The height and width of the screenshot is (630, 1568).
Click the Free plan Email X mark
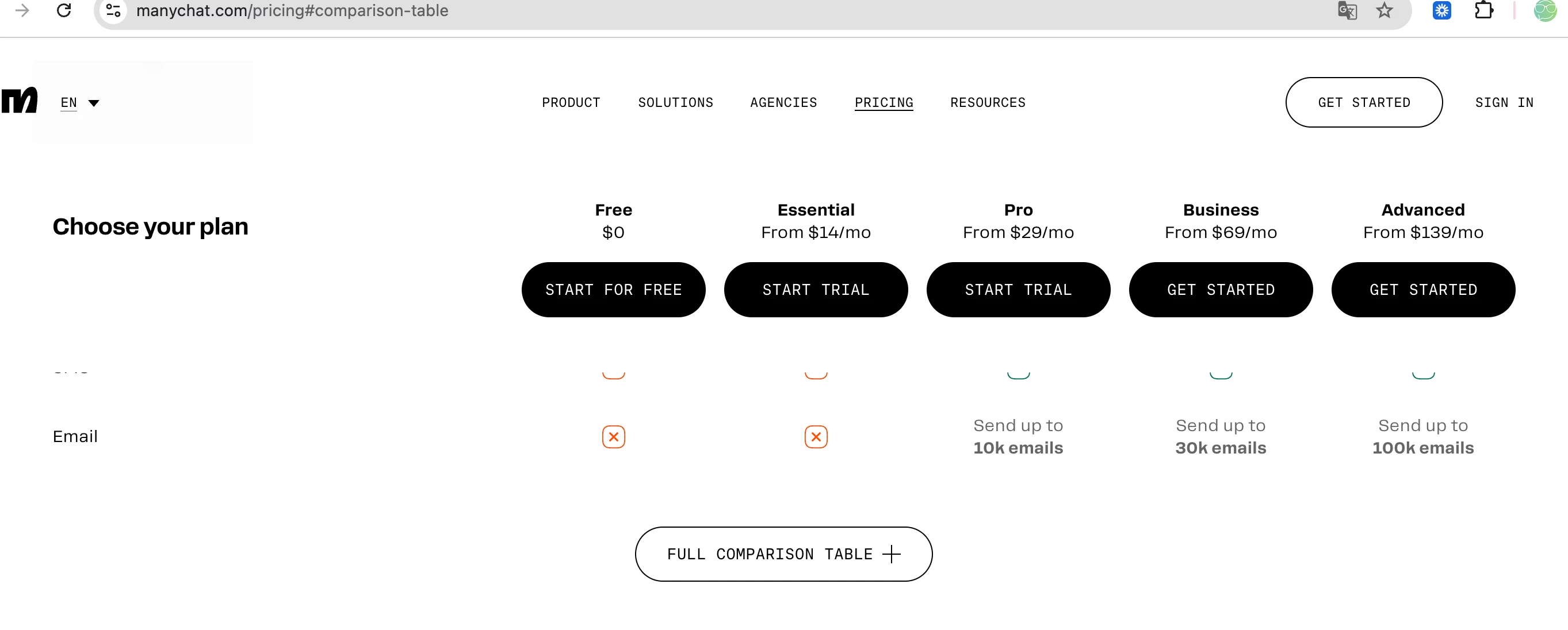pyautogui.click(x=613, y=437)
